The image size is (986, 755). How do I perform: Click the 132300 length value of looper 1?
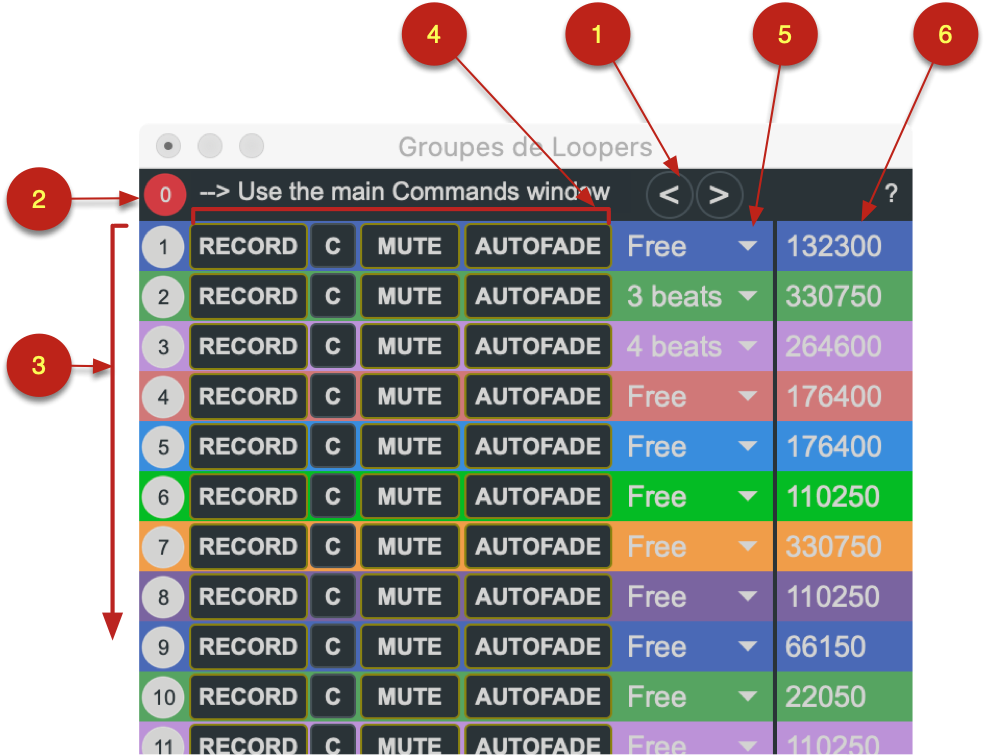tap(834, 246)
